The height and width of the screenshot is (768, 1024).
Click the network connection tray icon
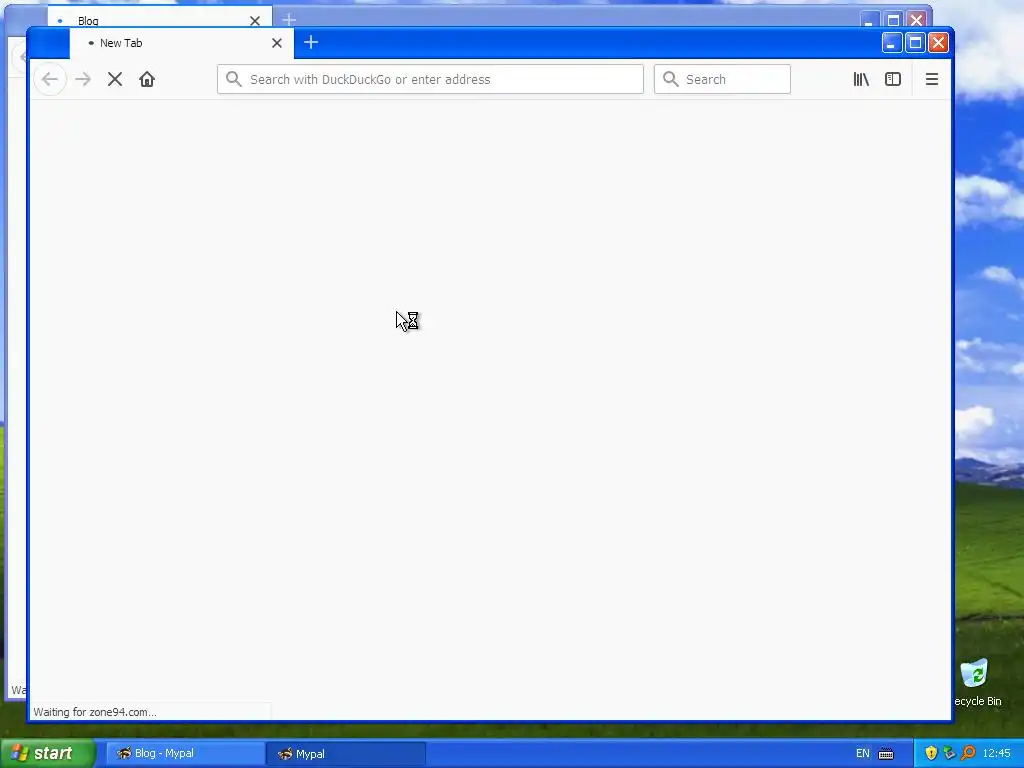[x=950, y=753]
